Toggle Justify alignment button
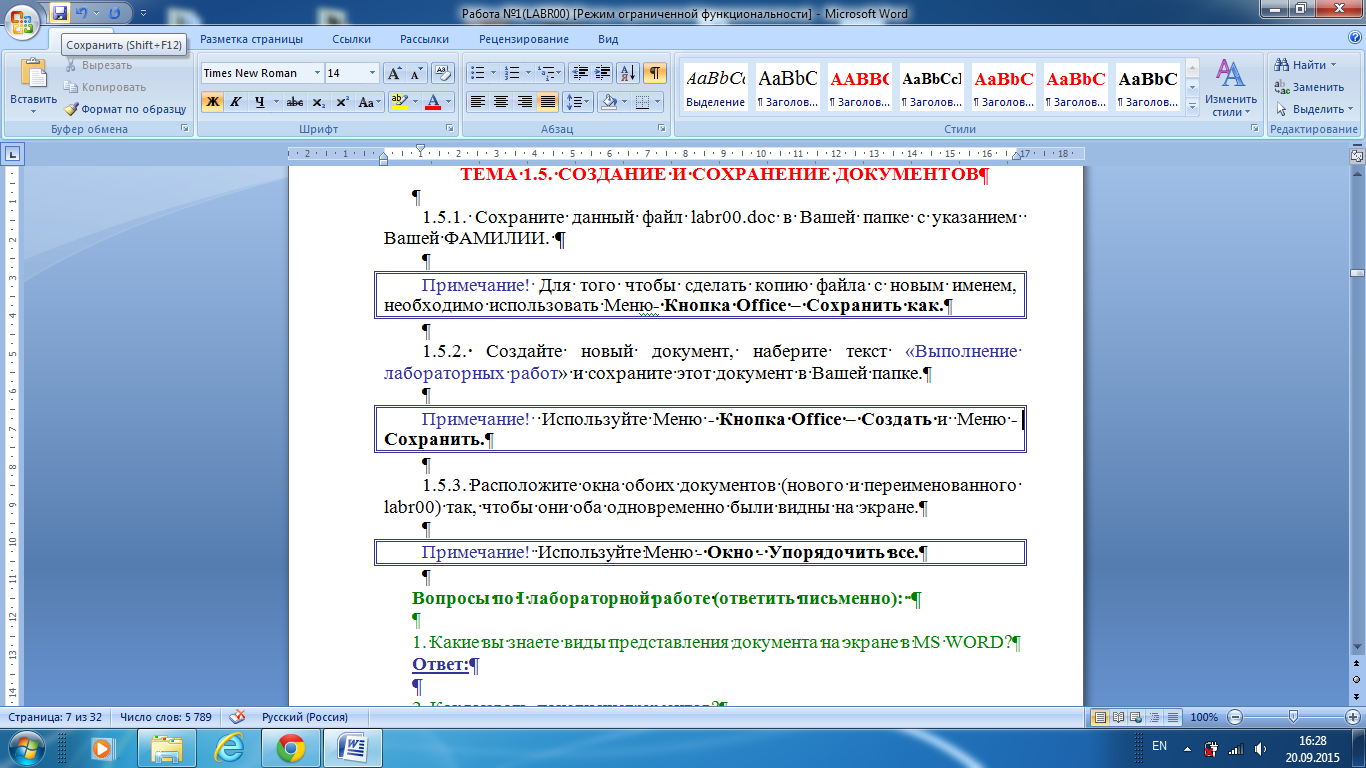Image resolution: width=1366 pixels, height=768 pixels. (x=547, y=102)
